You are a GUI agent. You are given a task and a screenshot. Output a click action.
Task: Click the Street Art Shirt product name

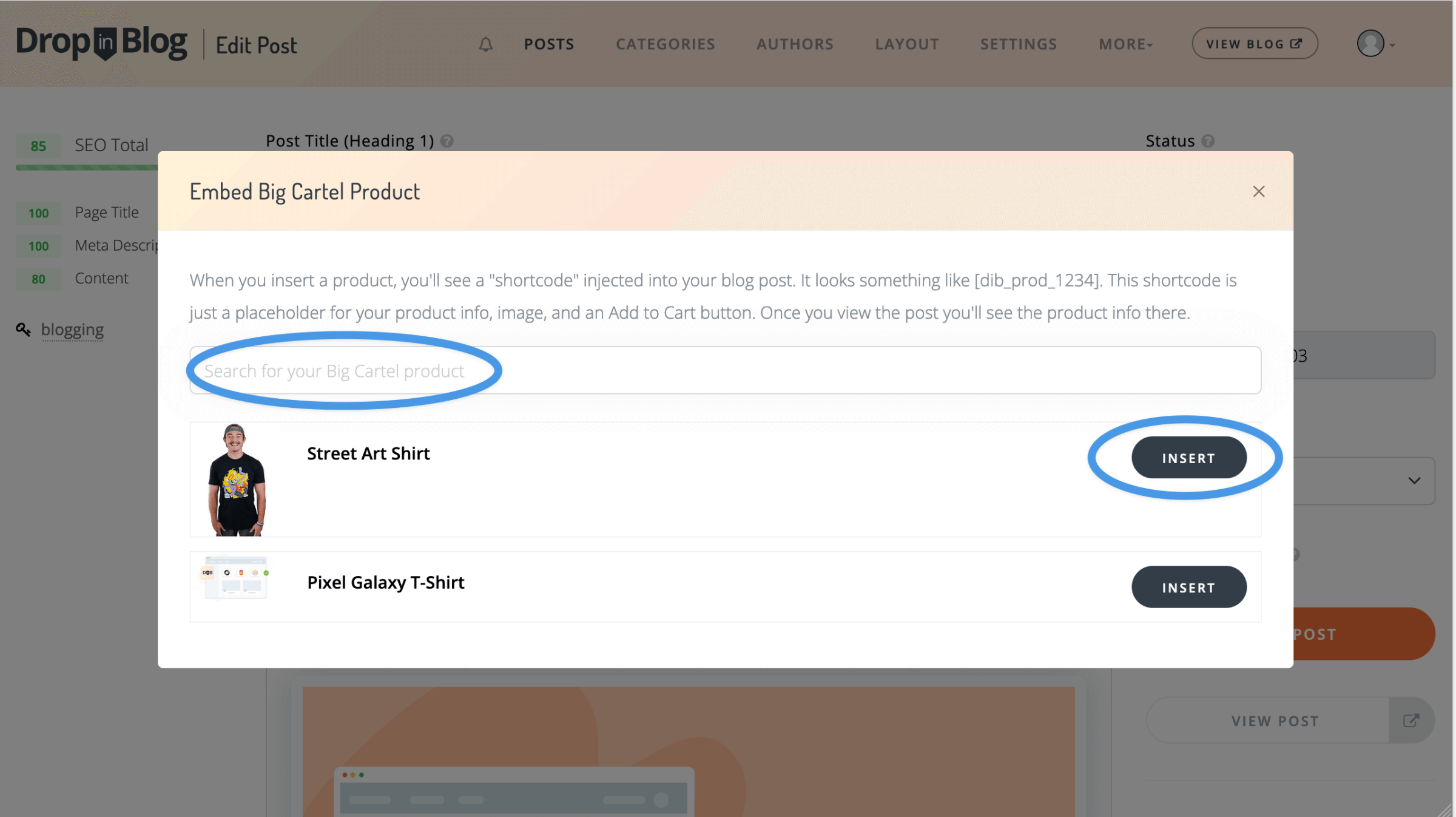tap(368, 453)
